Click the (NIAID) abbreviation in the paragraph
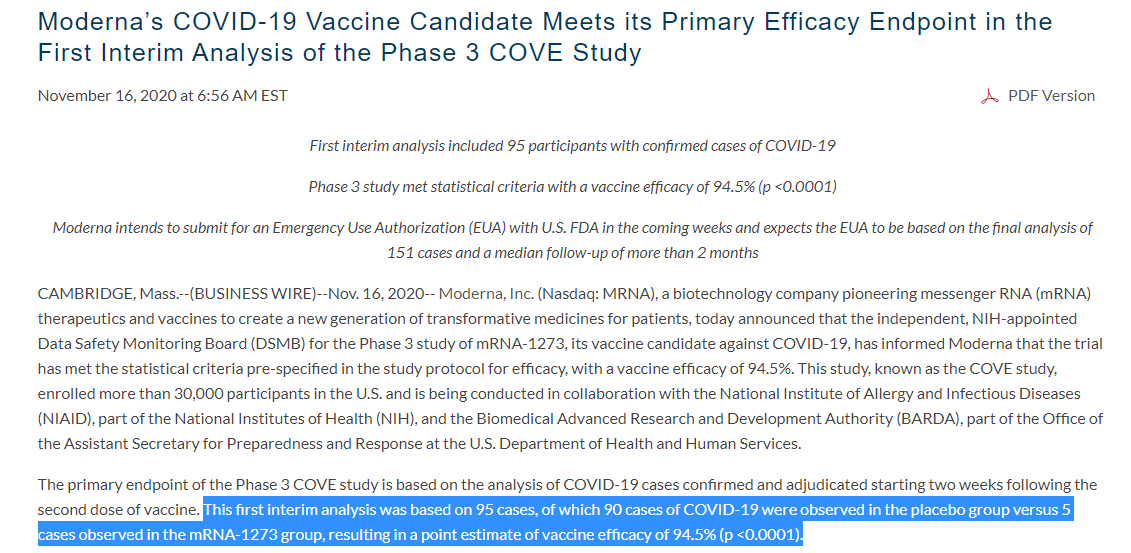This screenshot has height=553, width=1131. point(67,419)
